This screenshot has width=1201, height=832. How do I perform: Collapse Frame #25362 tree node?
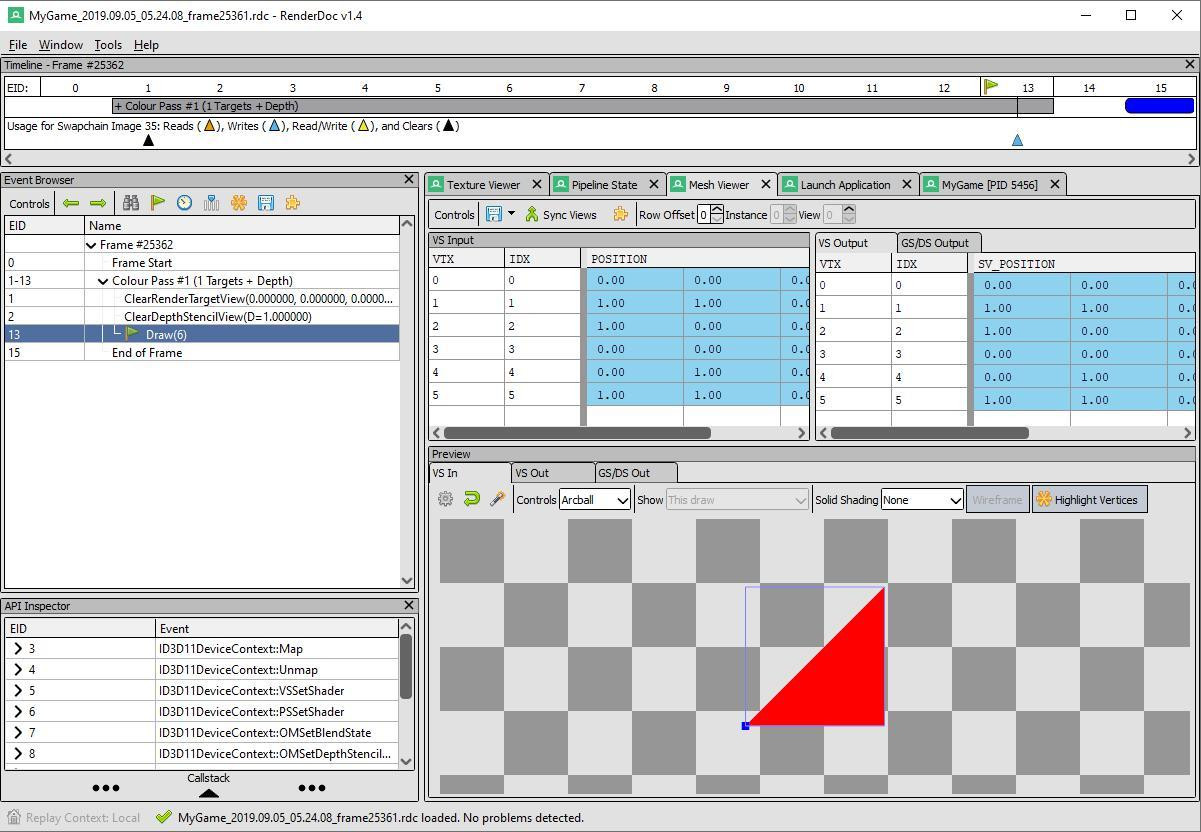[x=91, y=245]
